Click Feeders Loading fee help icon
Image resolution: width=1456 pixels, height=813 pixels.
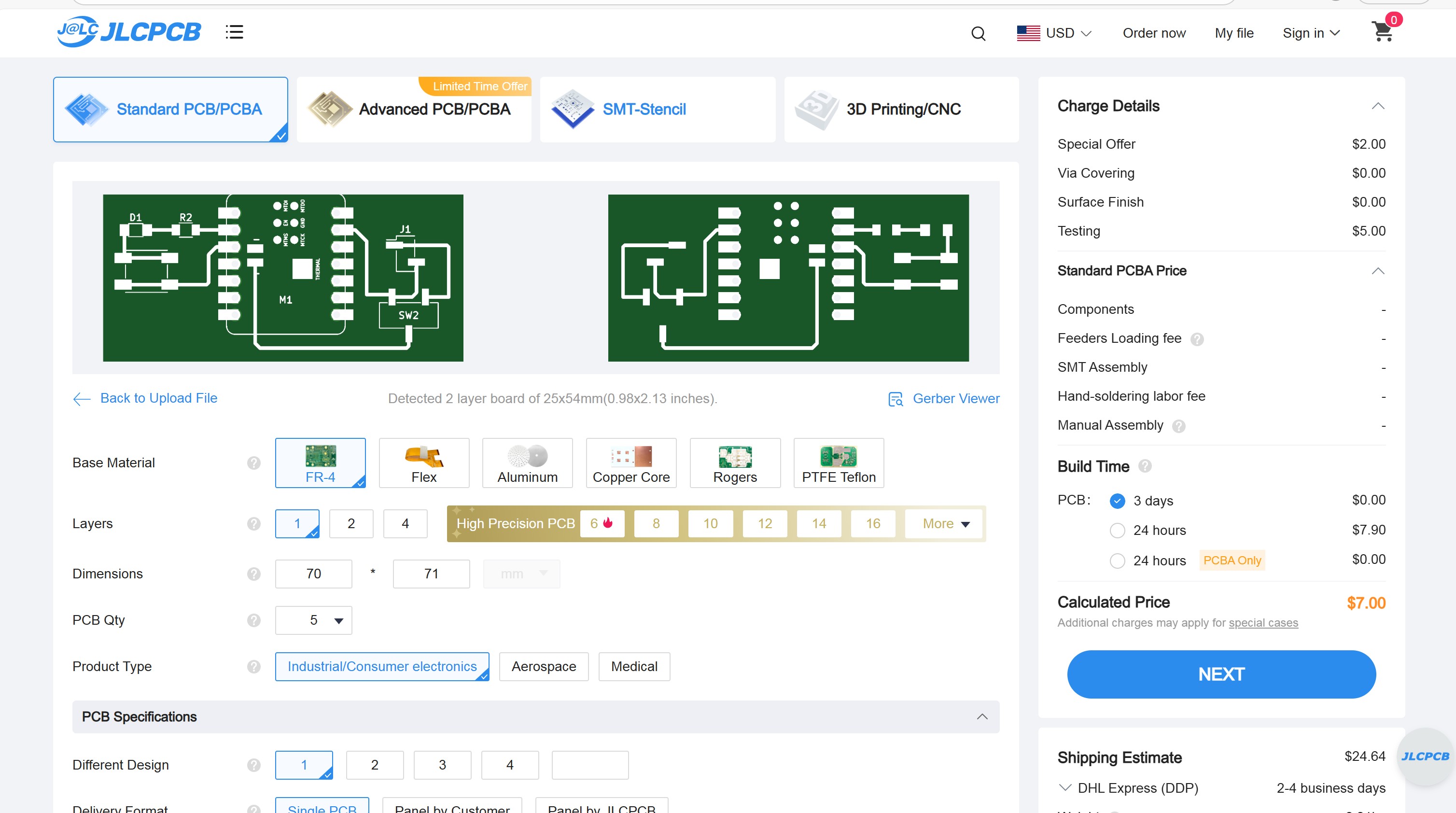click(x=1197, y=338)
